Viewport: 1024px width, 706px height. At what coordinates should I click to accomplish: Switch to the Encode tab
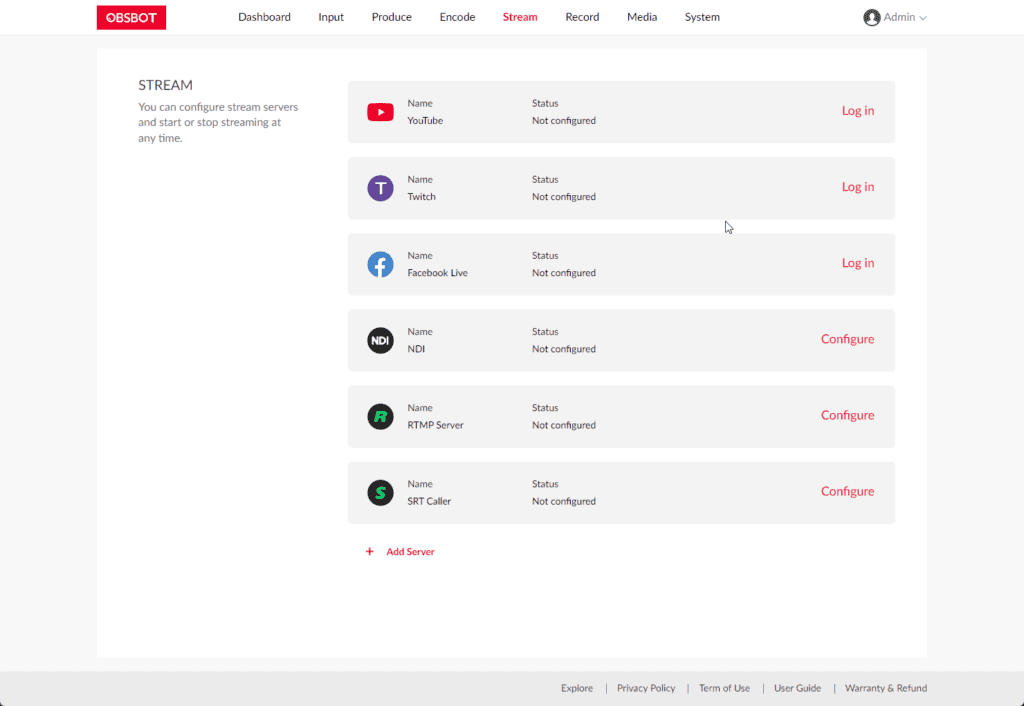tap(457, 17)
